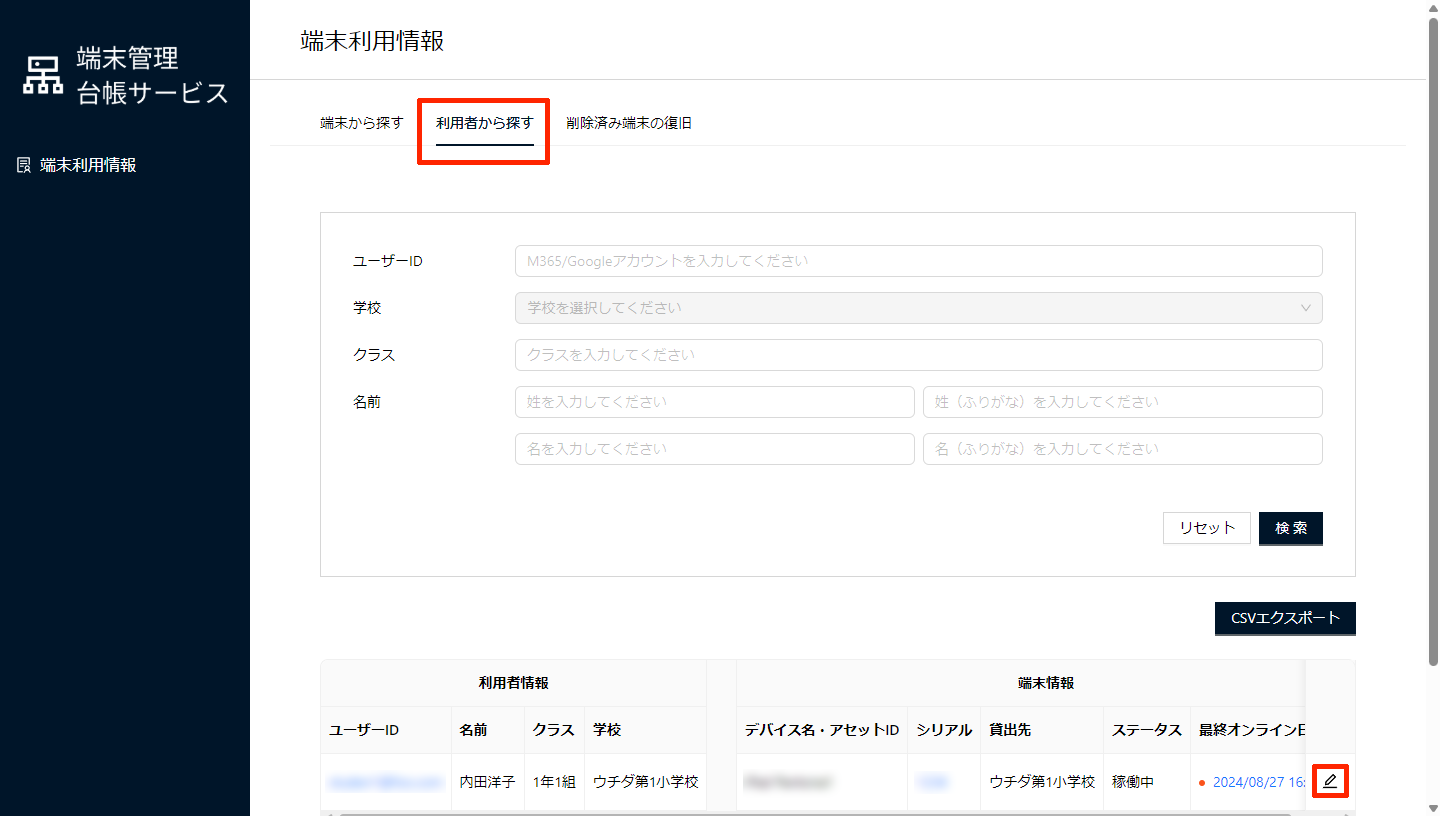
Task: Expand the 学校 selection dropdown
Action: 918,308
